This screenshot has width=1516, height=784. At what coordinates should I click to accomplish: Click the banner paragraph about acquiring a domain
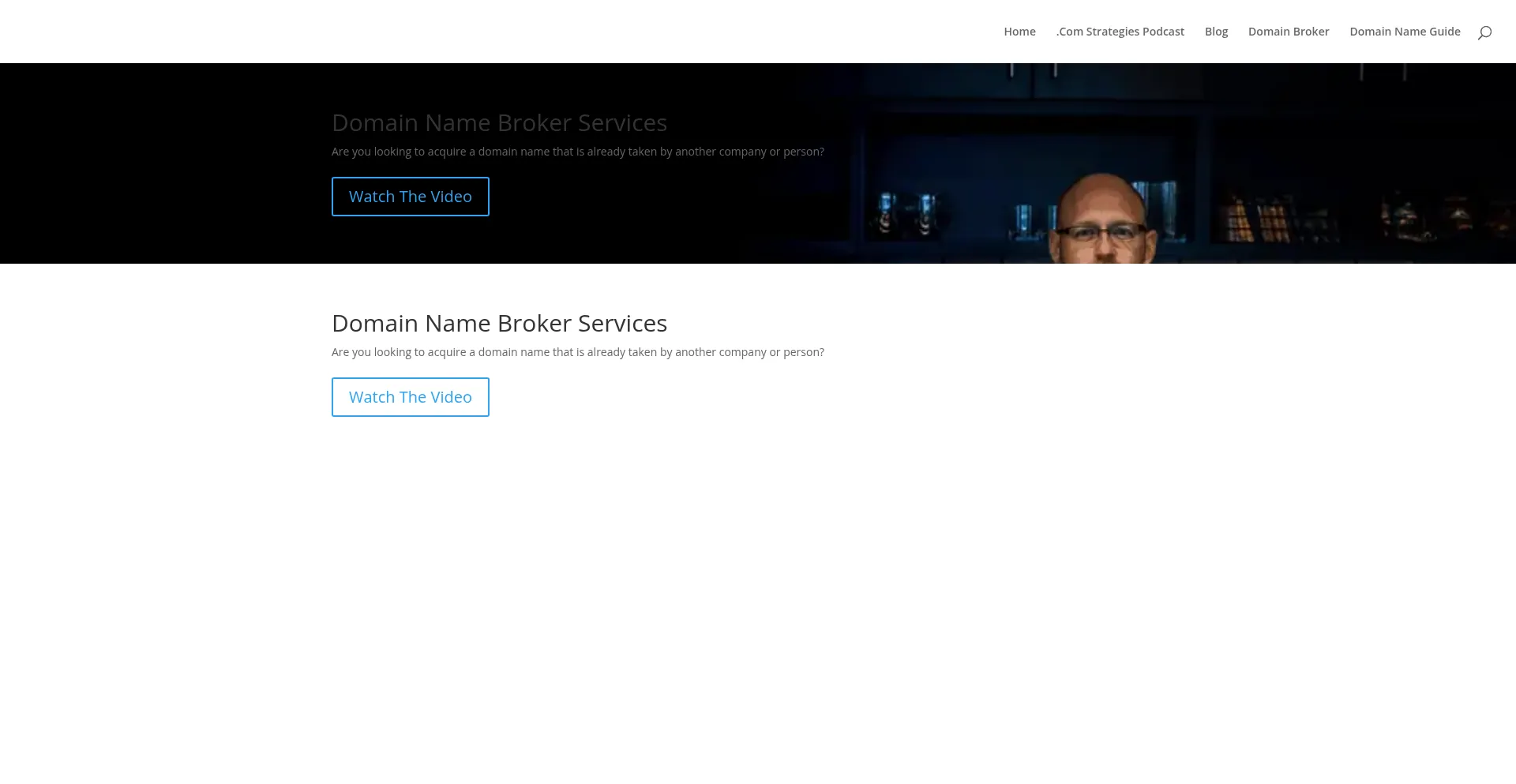pyautogui.click(x=577, y=152)
